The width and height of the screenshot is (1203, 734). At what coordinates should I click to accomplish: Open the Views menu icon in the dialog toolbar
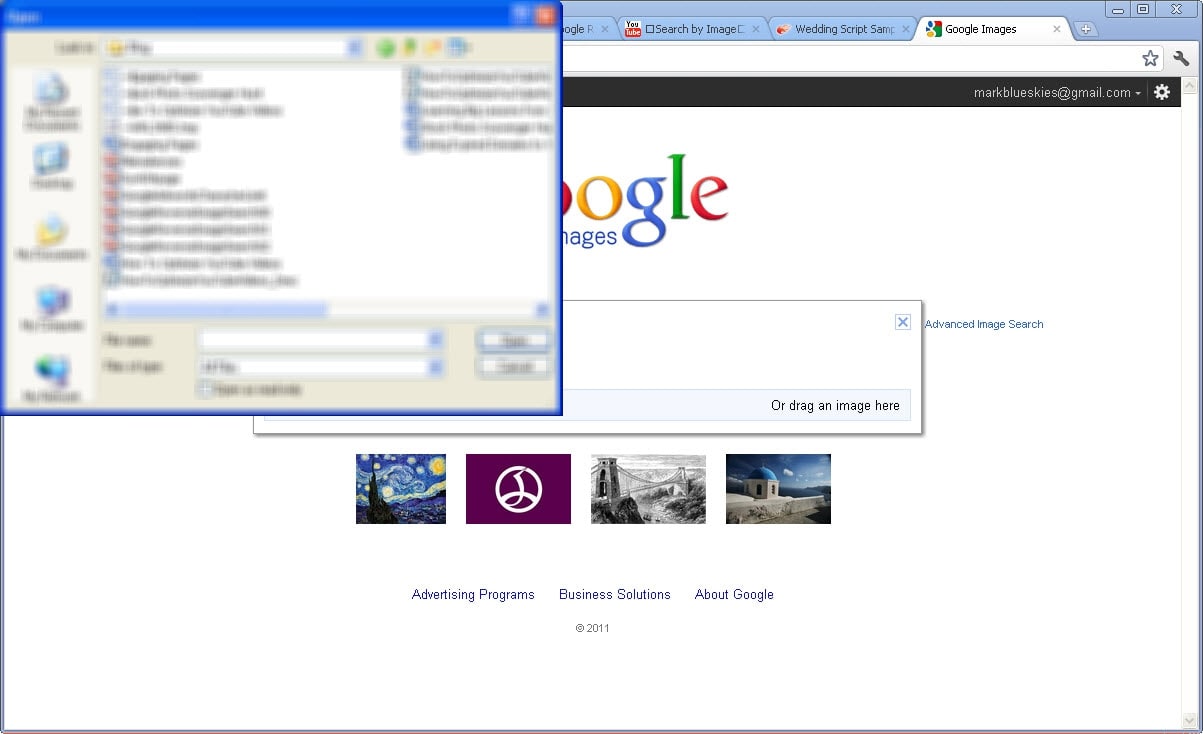coord(456,47)
